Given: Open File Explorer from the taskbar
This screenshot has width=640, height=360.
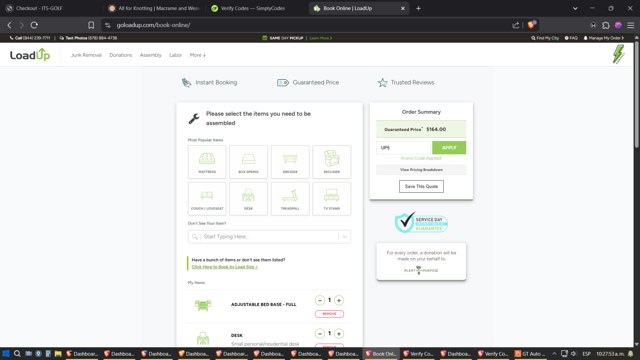Looking at the screenshot, I should 58,353.
